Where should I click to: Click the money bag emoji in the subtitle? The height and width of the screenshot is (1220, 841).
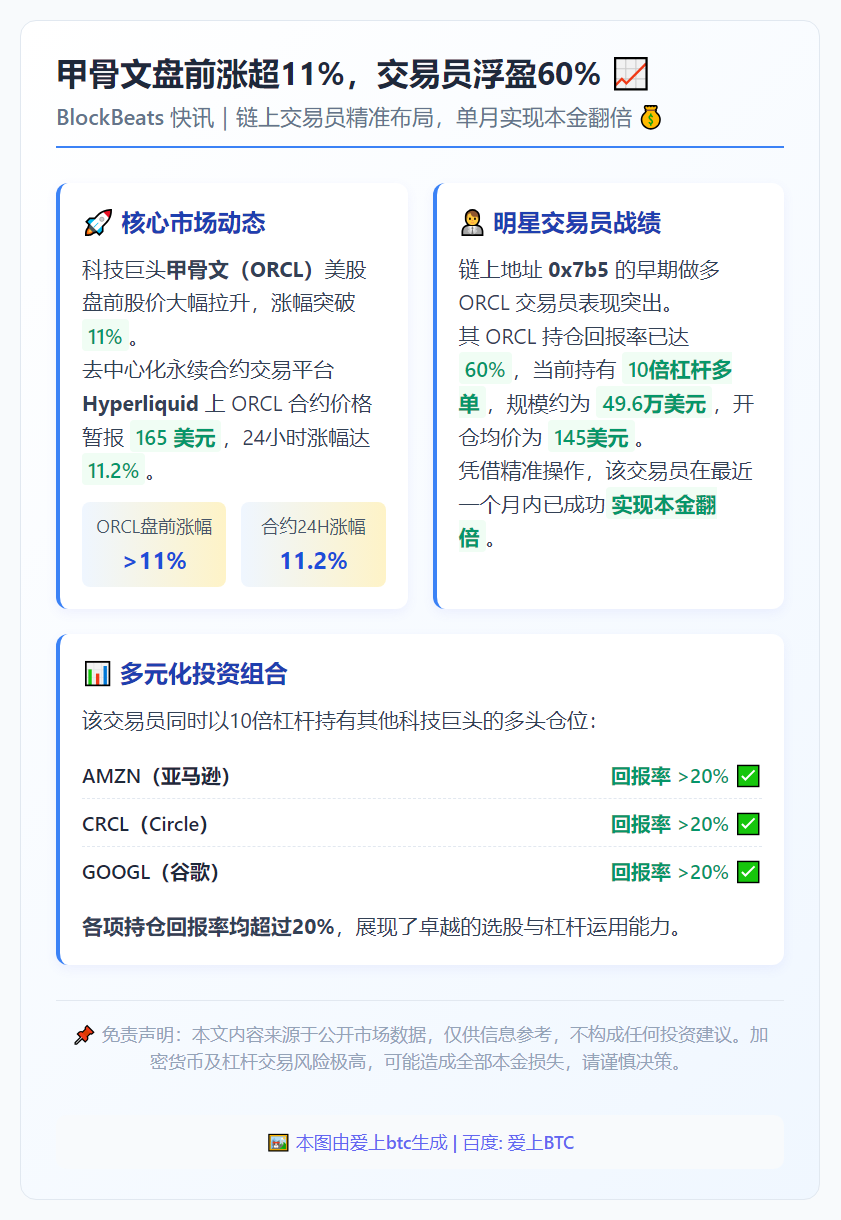click(x=651, y=118)
